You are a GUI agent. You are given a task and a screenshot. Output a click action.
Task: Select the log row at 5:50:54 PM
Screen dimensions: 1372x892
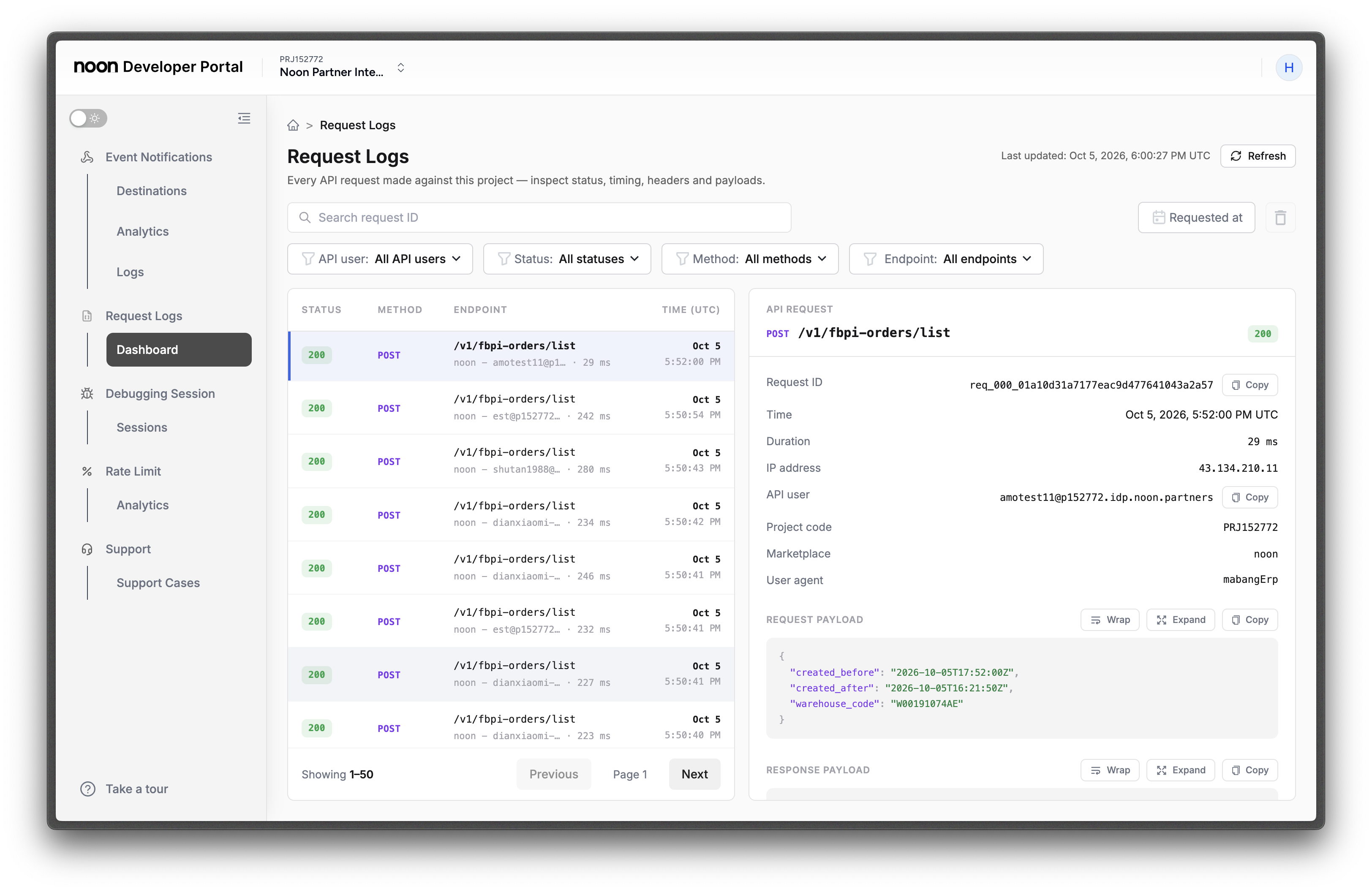point(511,408)
